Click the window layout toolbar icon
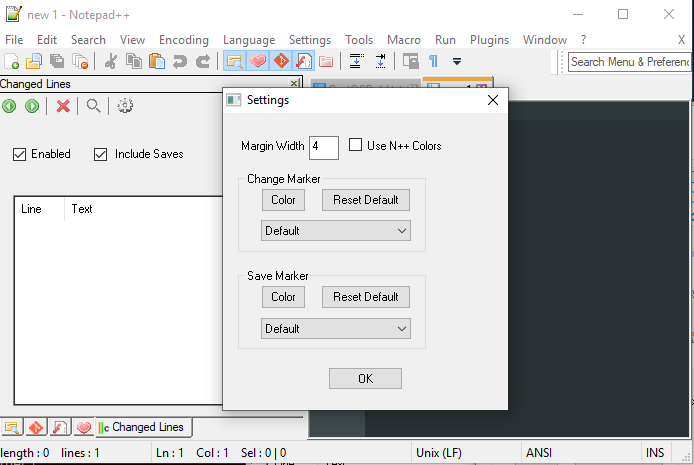The height and width of the screenshot is (465, 694). [411, 61]
